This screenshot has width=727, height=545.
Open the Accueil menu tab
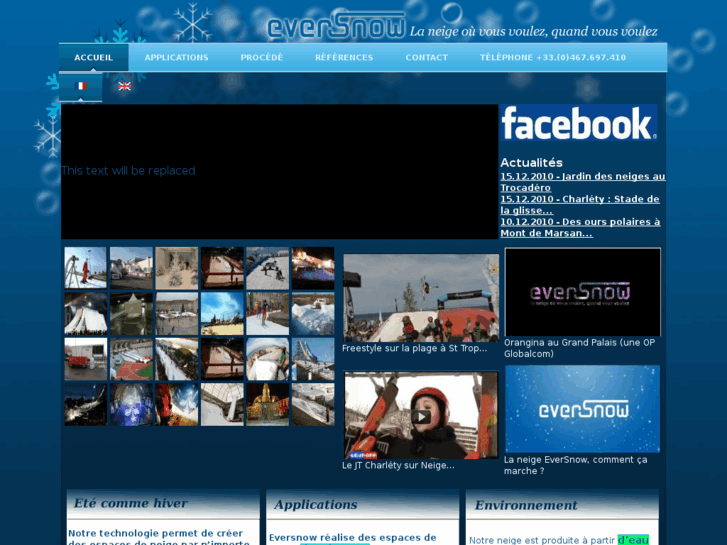point(93,58)
